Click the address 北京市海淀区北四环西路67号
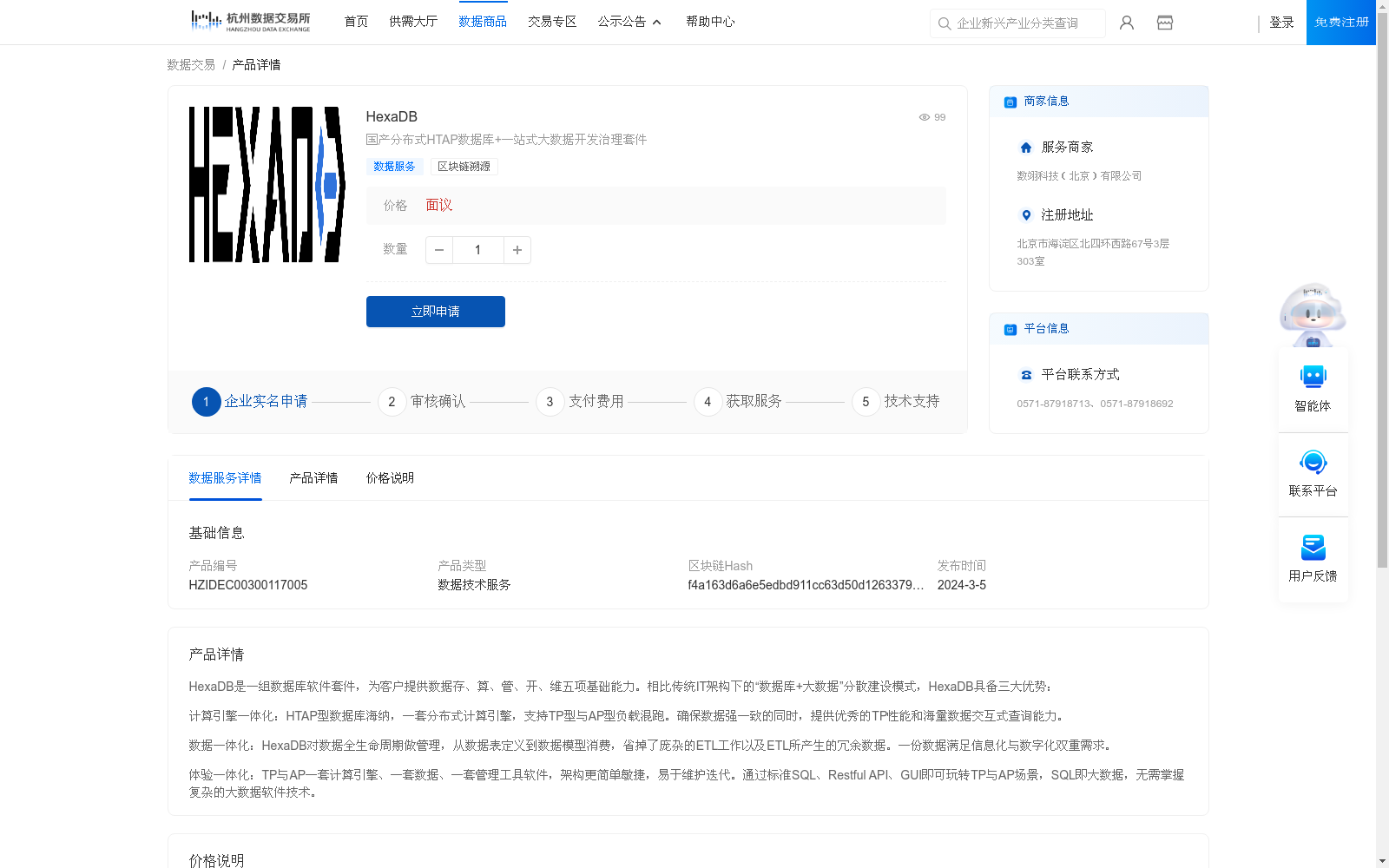This screenshot has height=868, width=1389. 1093,253
